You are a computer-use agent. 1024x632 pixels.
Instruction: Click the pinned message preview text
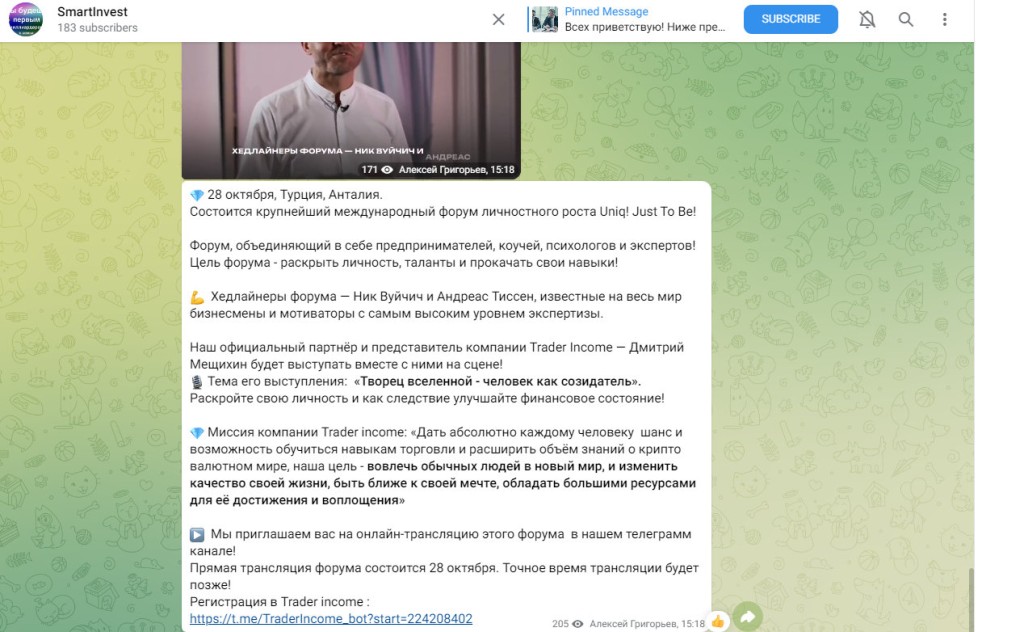click(645, 27)
